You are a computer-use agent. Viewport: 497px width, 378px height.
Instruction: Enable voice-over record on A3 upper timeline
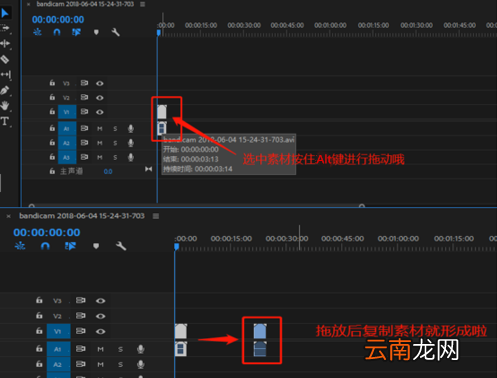point(131,157)
